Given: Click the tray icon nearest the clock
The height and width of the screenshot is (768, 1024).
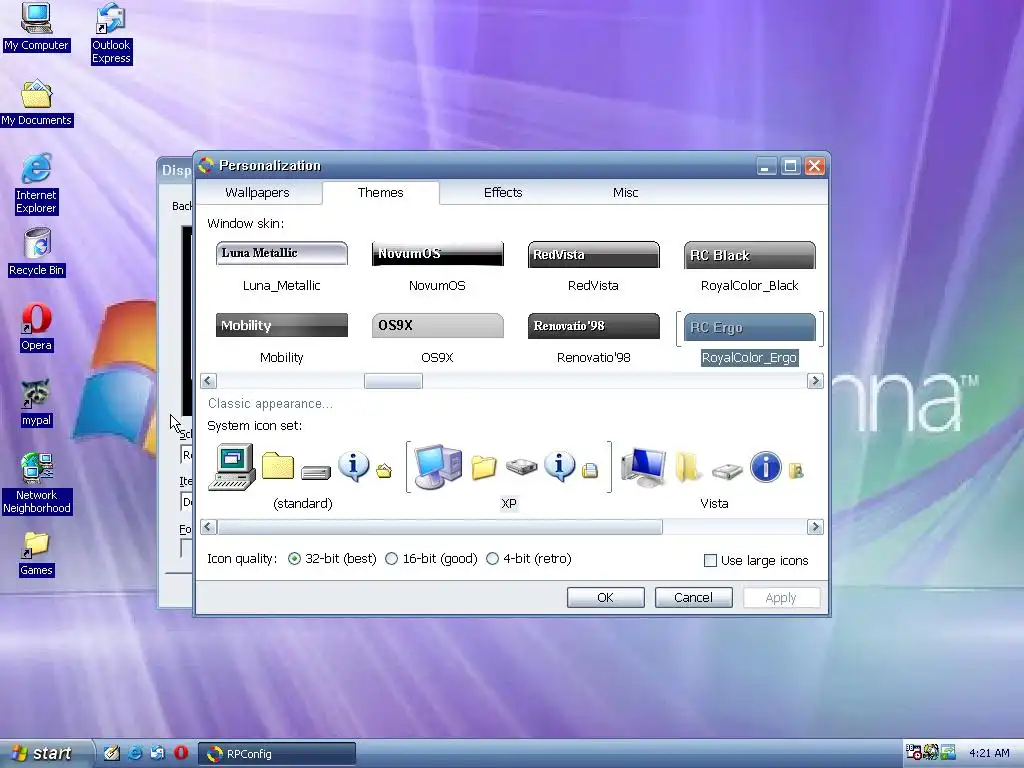Looking at the screenshot, I should point(948,752).
